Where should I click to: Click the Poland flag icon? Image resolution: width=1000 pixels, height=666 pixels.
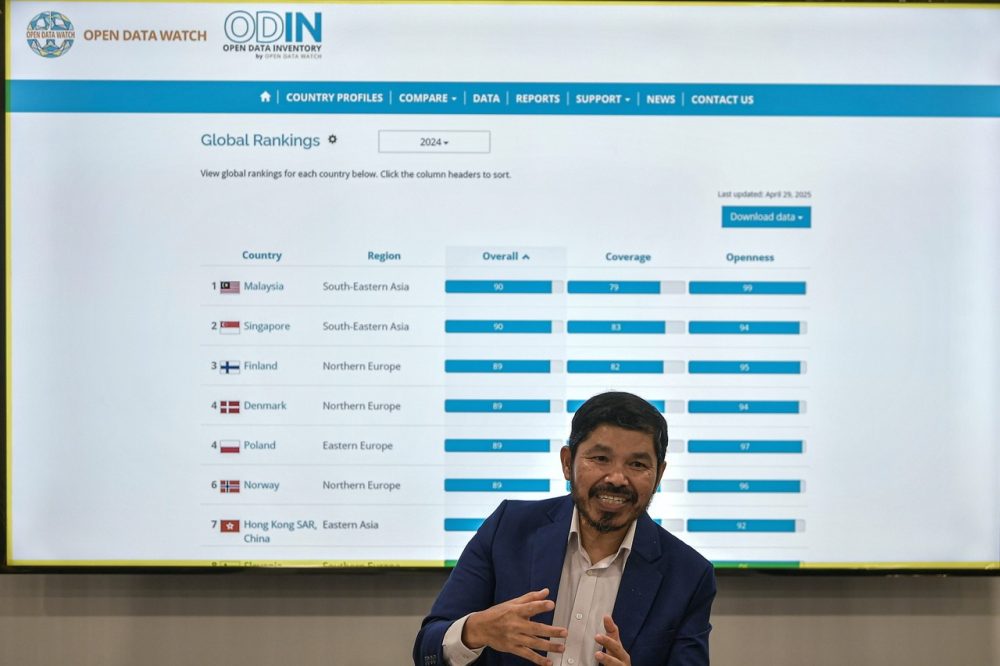(x=230, y=447)
